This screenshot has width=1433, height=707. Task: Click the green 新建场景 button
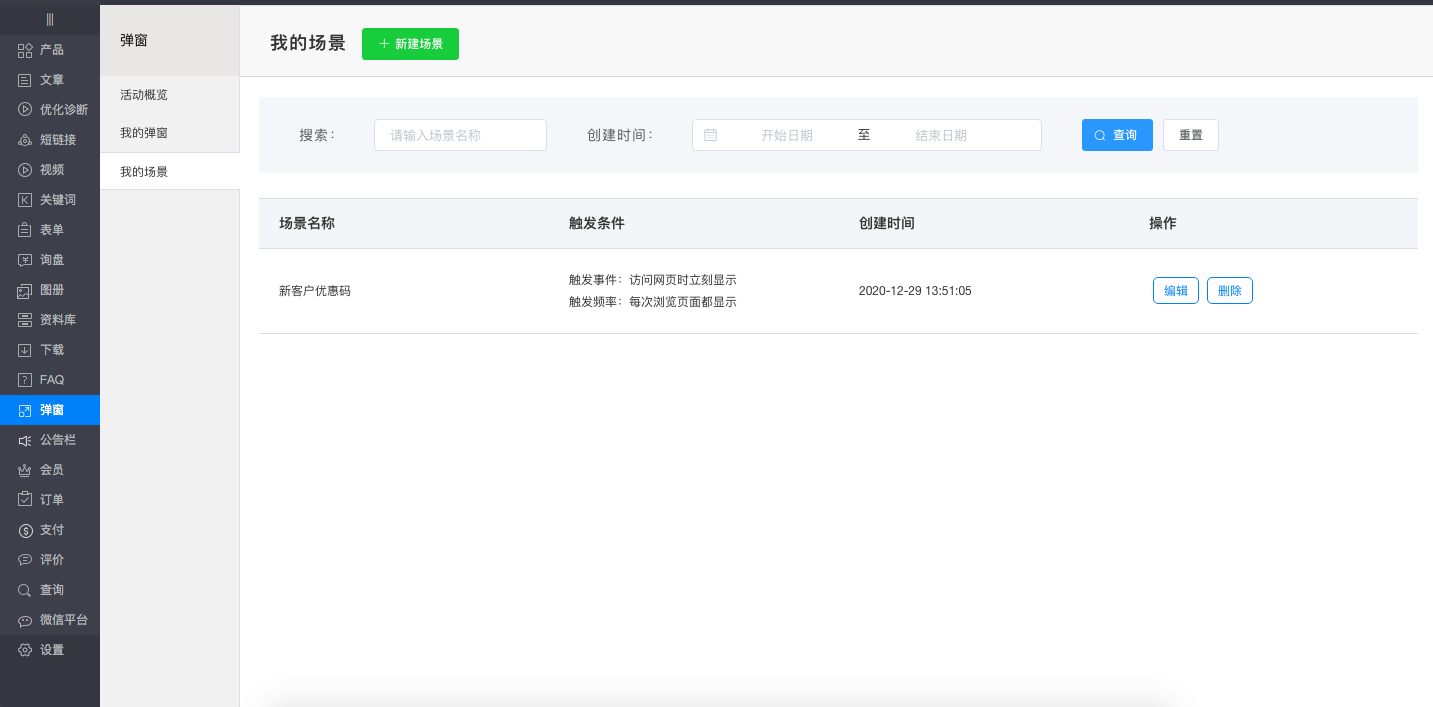click(410, 44)
